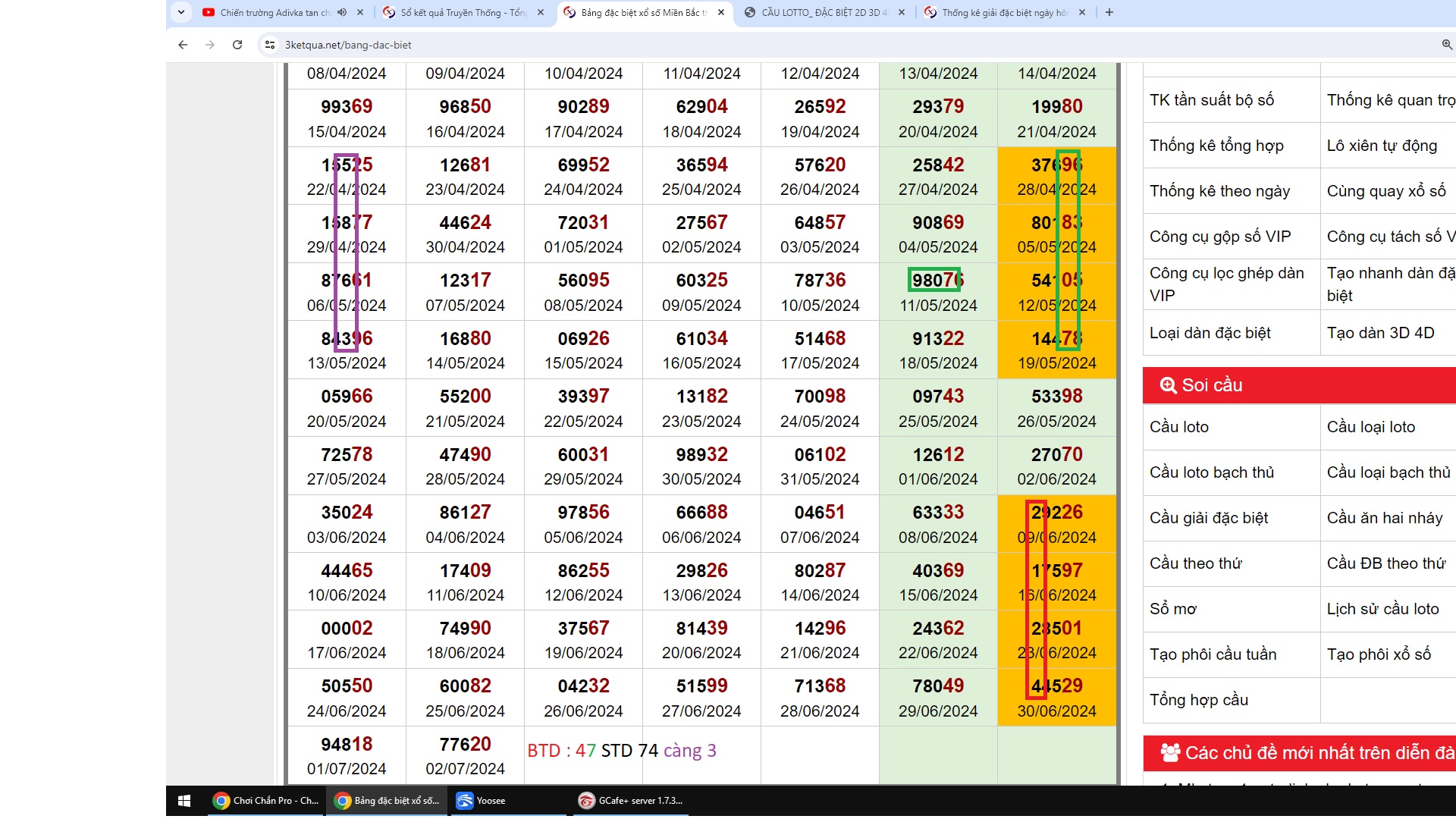Open Yoosee from the taskbar
This screenshot has width=1456, height=819.
click(x=482, y=801)
